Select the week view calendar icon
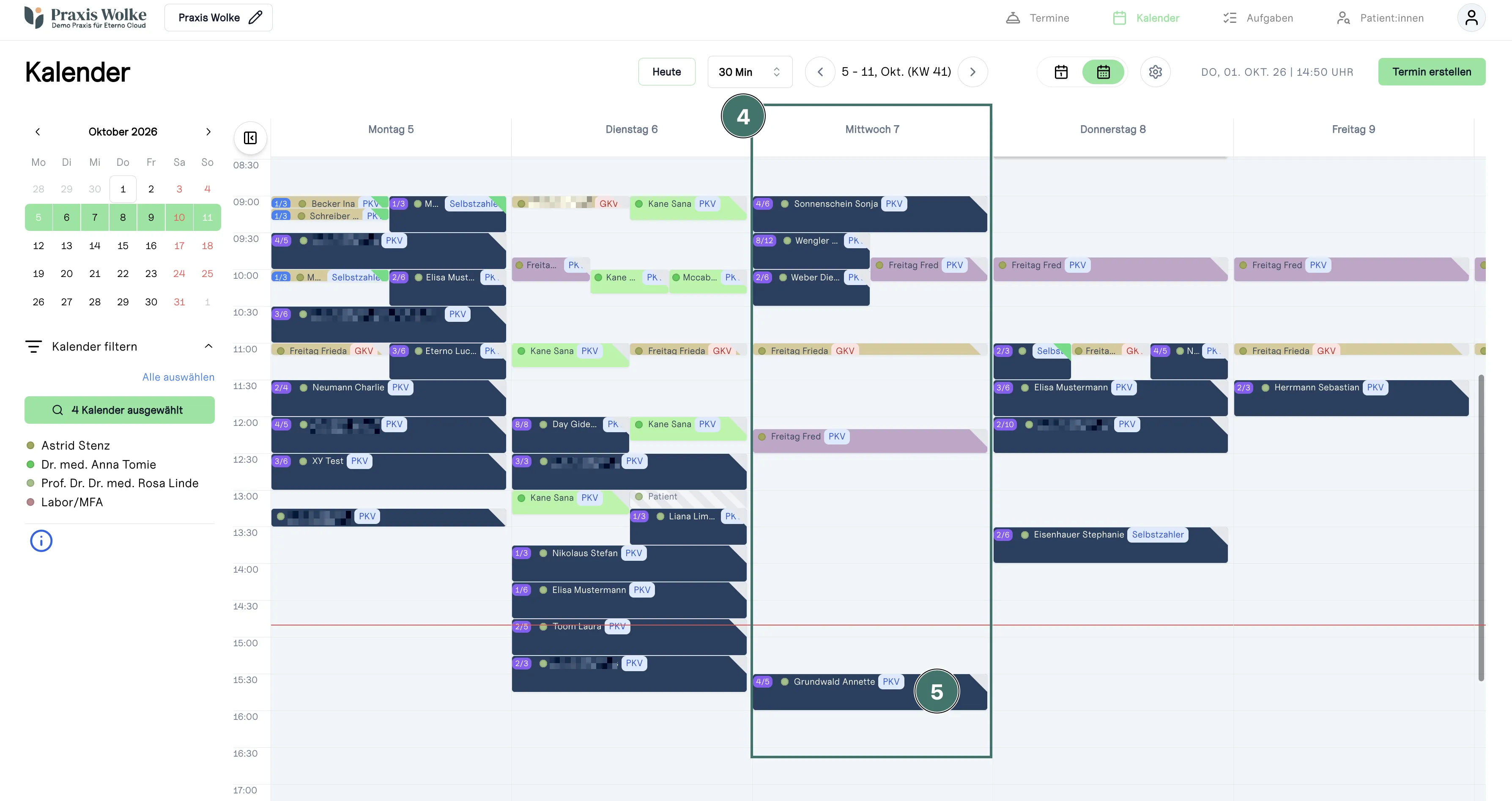 pyautogui.click(x=1103, y=71)
